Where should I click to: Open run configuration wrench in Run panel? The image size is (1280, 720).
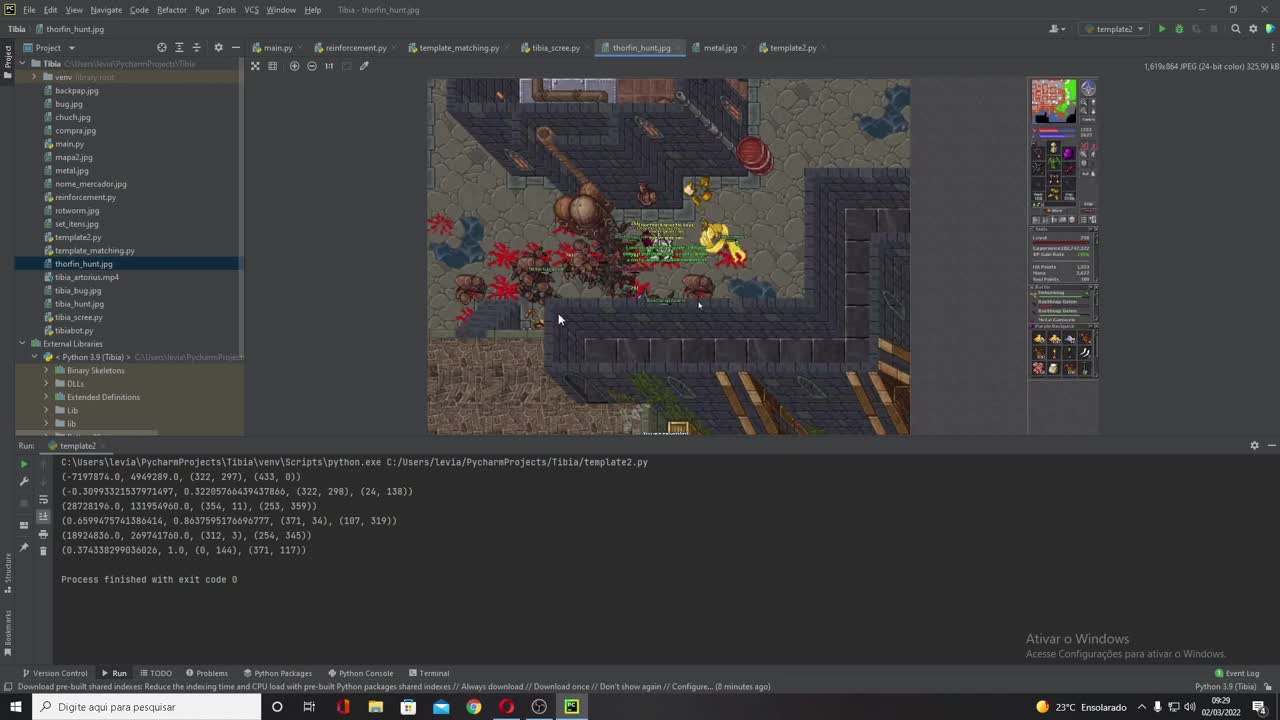24,482
